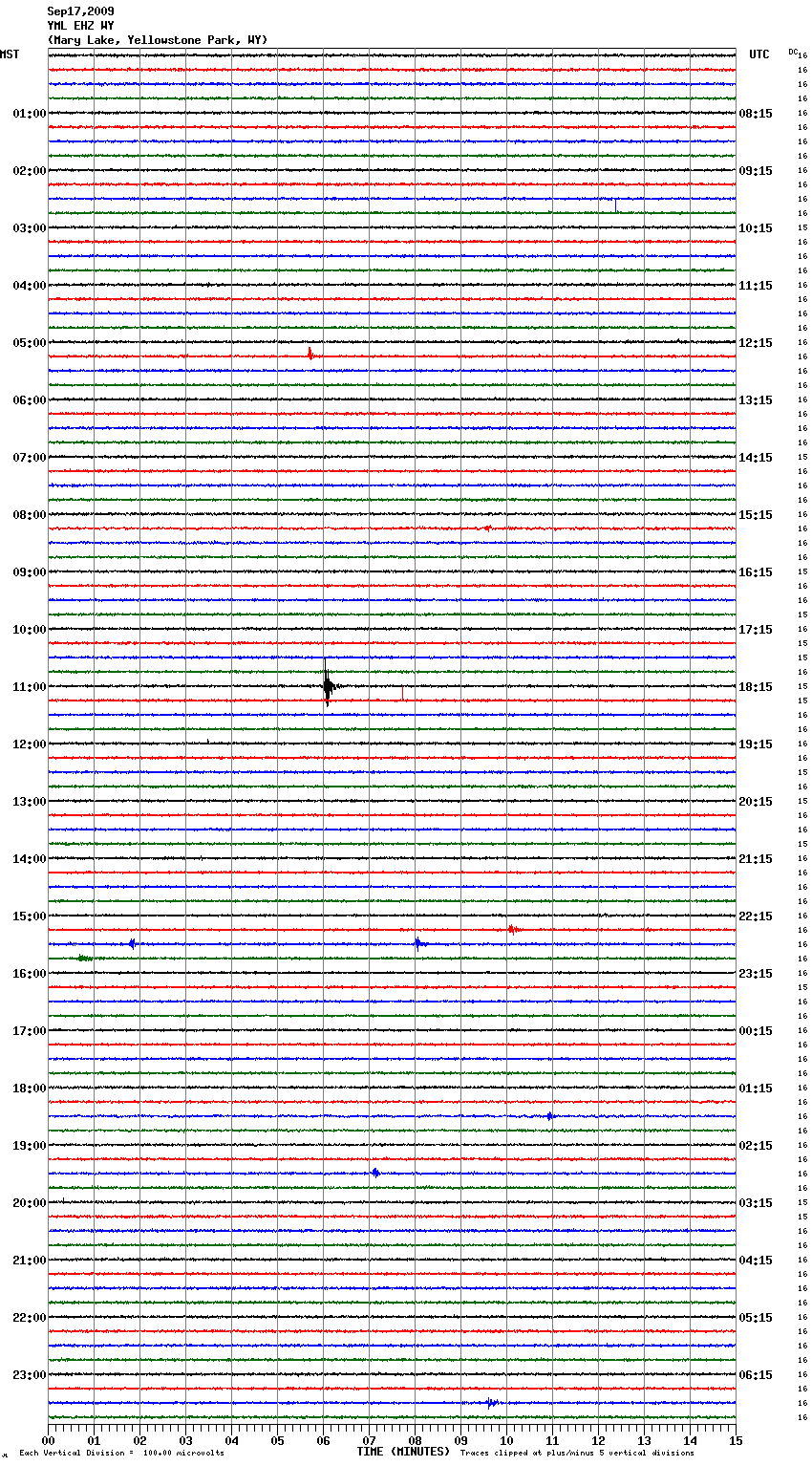
Task: Click the 00 minute tick label
Action: [x=48, y=1440]
